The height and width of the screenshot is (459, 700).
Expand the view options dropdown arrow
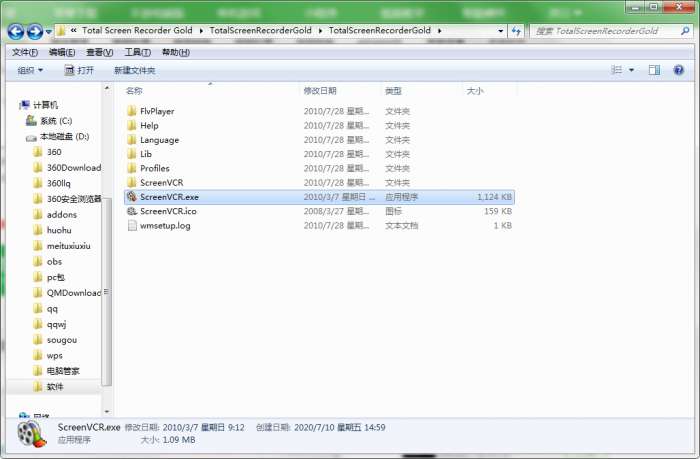point(631,70)
